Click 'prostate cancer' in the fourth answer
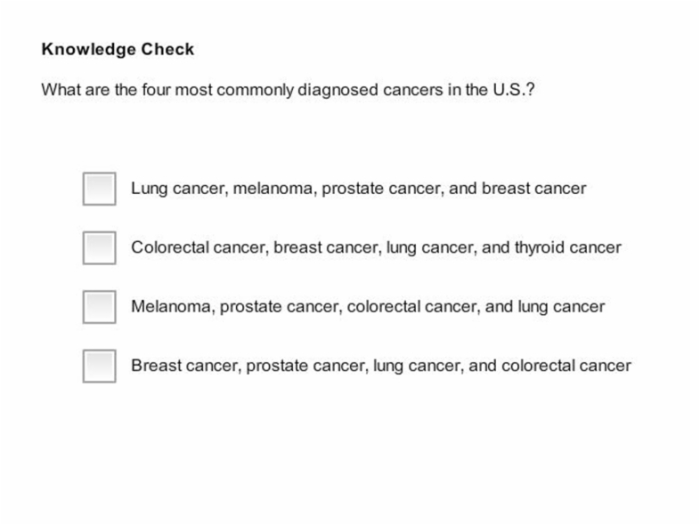 pyautogui.click(x=307, y=366)
